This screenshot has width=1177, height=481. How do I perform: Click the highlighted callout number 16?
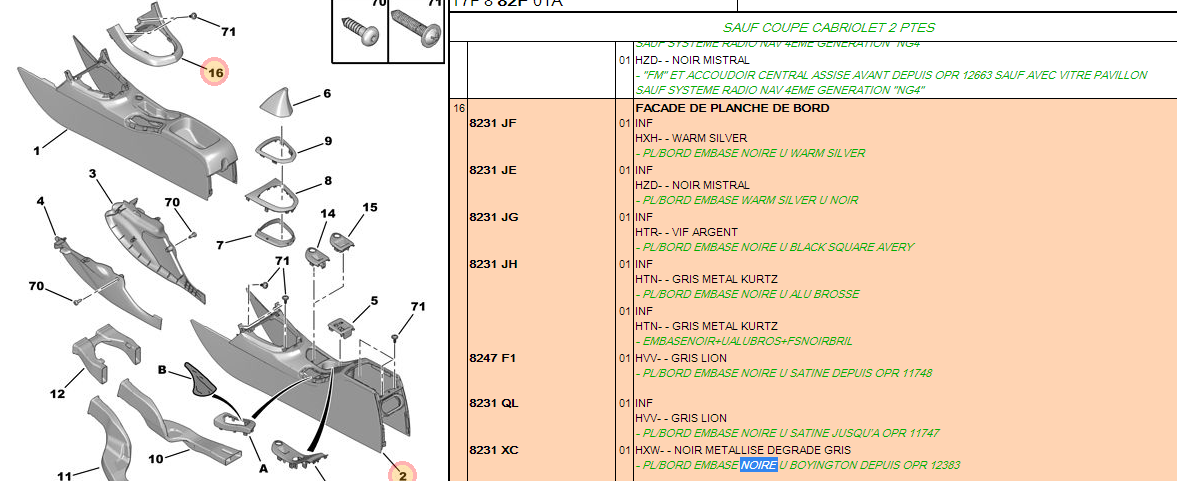(214, 72)
